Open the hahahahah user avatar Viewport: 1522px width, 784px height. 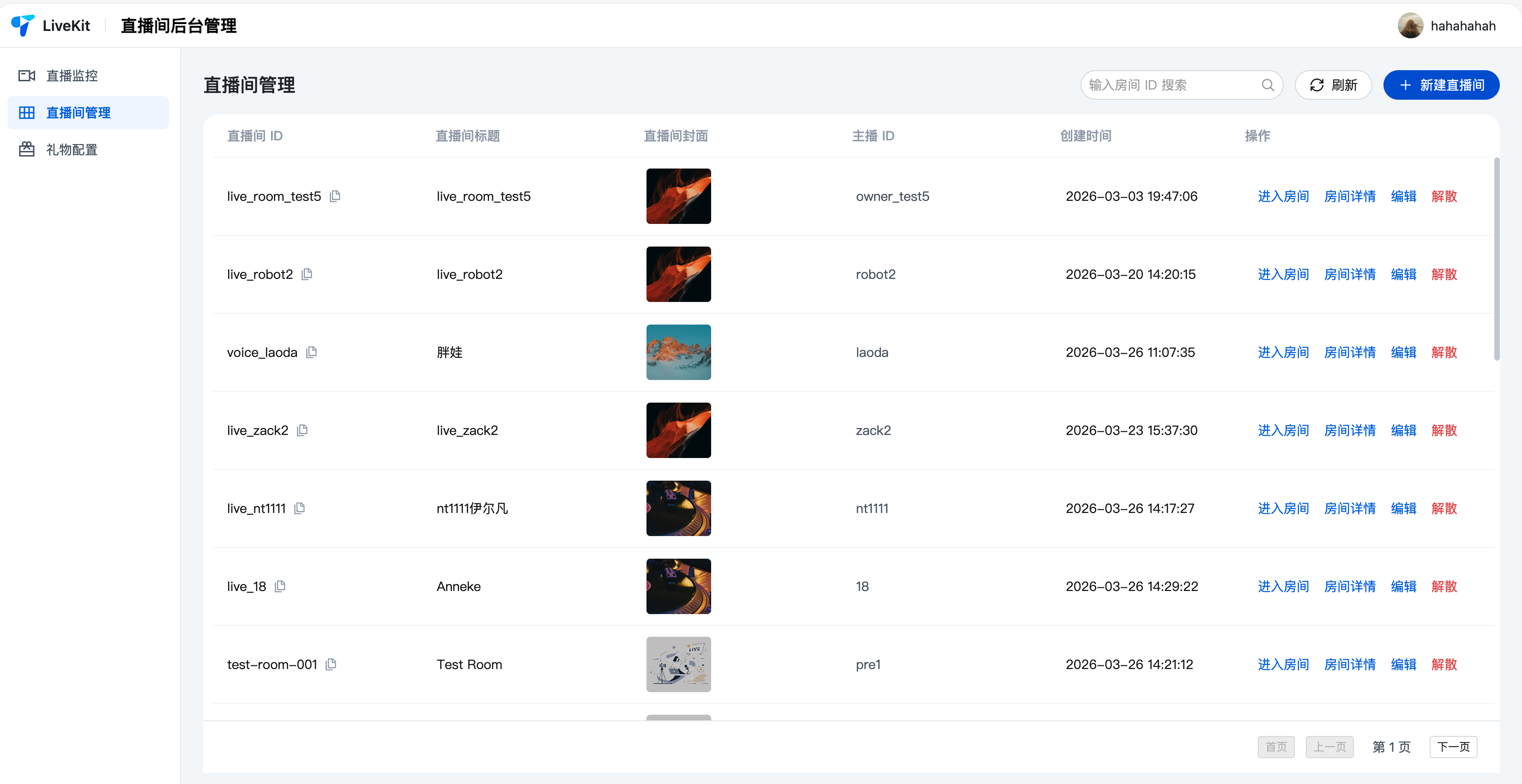click(1410, 25)
